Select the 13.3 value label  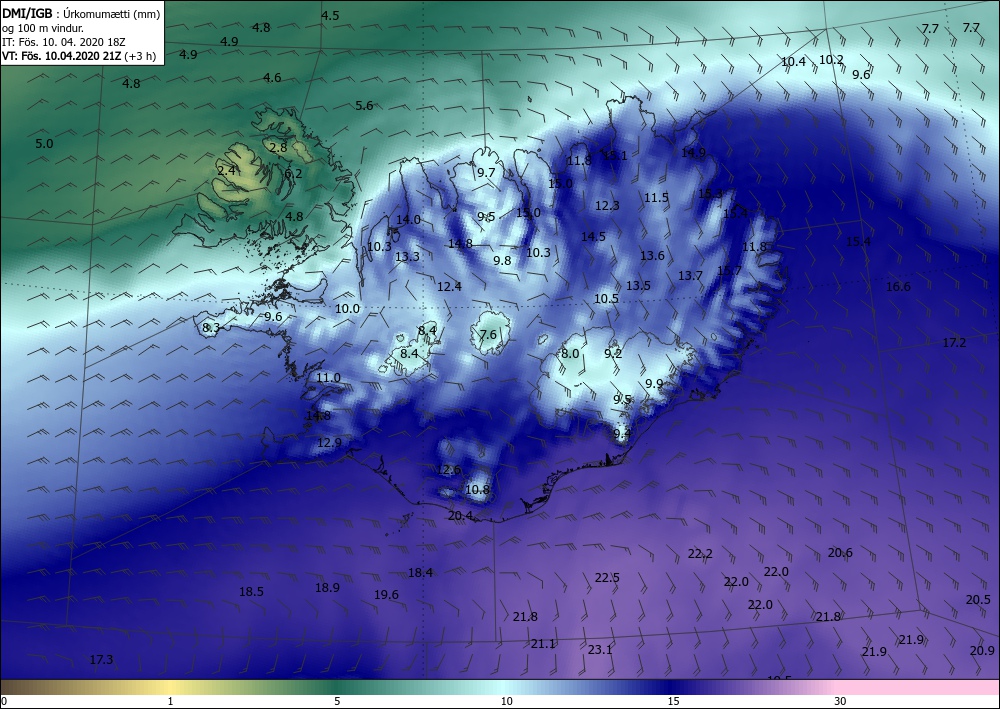pyautogui.click(x=408, y=257)
